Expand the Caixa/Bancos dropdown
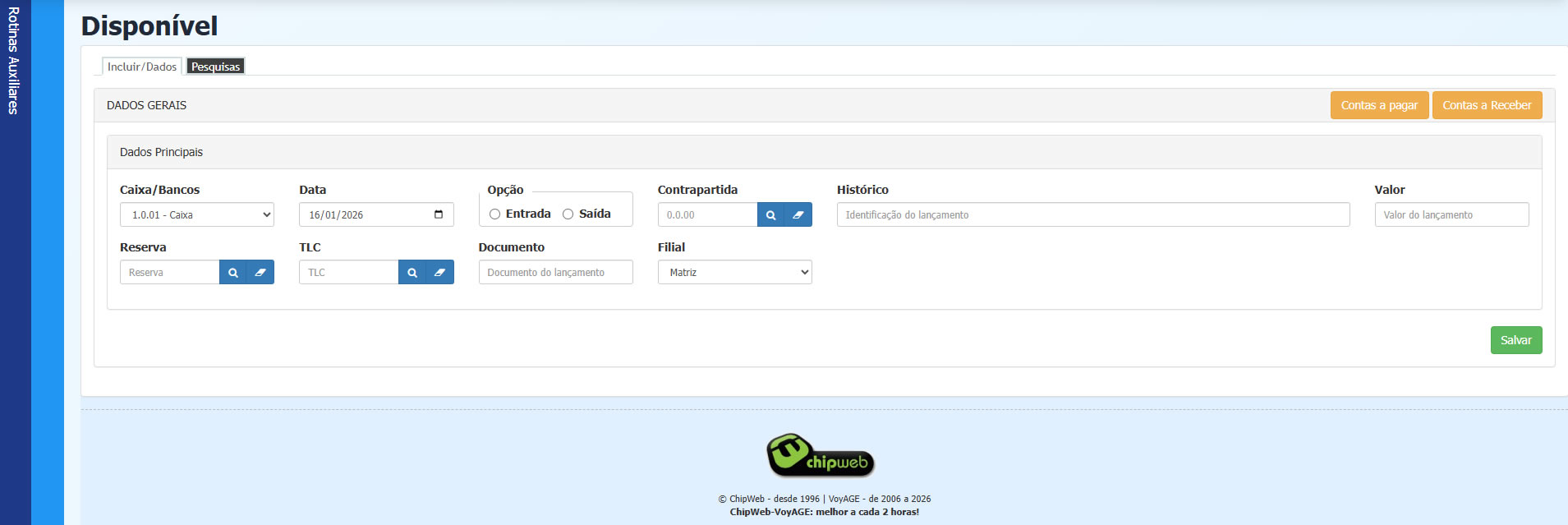This screenshot has height=525, width=1568. 197,215
